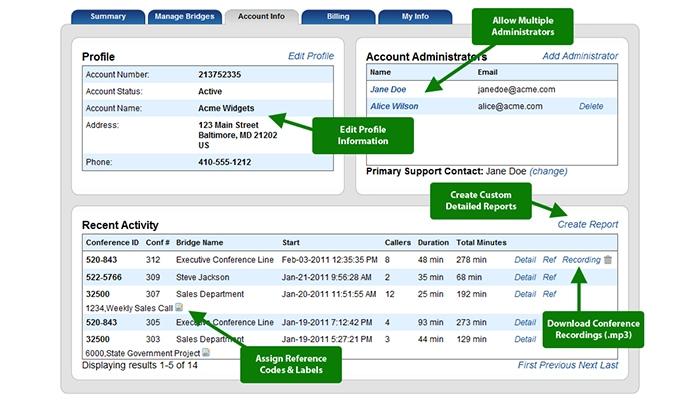The height and width of the screenshot is (400, 700).
Task: Click the Create Report link
Action: [x=588, y=224]
